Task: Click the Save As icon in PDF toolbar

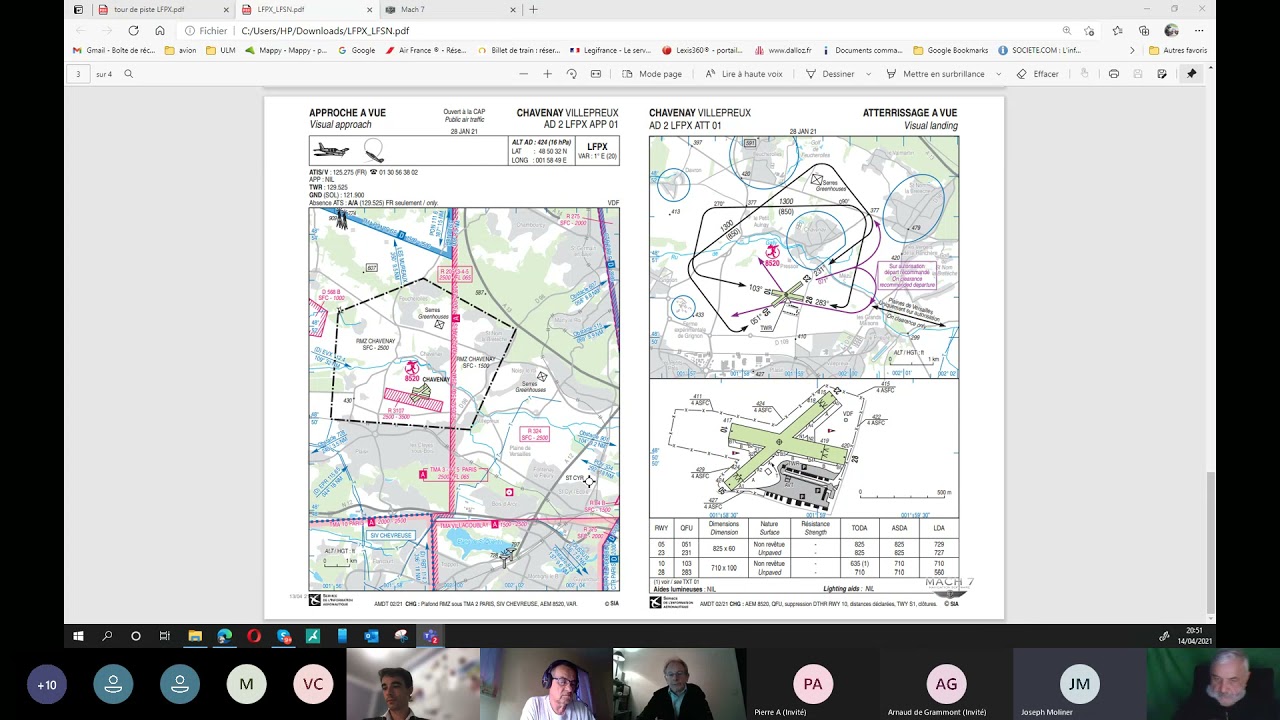Action: [x=1162, y=74]
